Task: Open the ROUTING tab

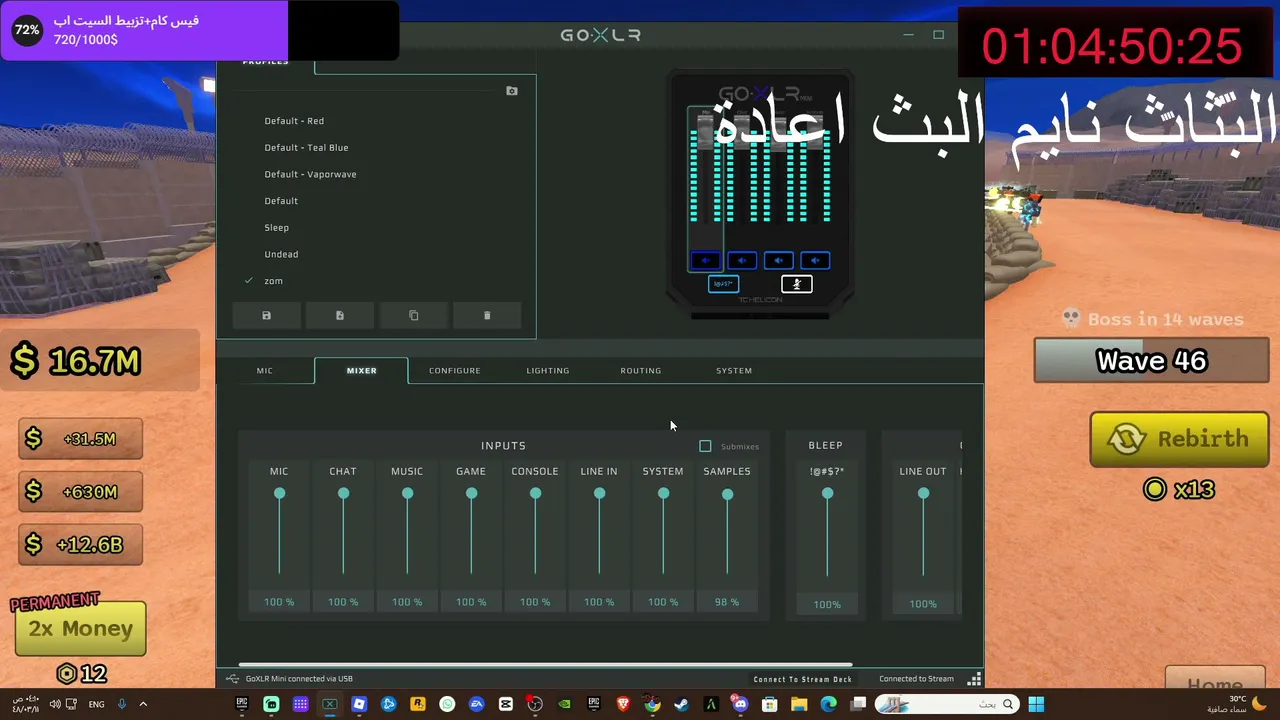Action: click(x=641, y=371)
